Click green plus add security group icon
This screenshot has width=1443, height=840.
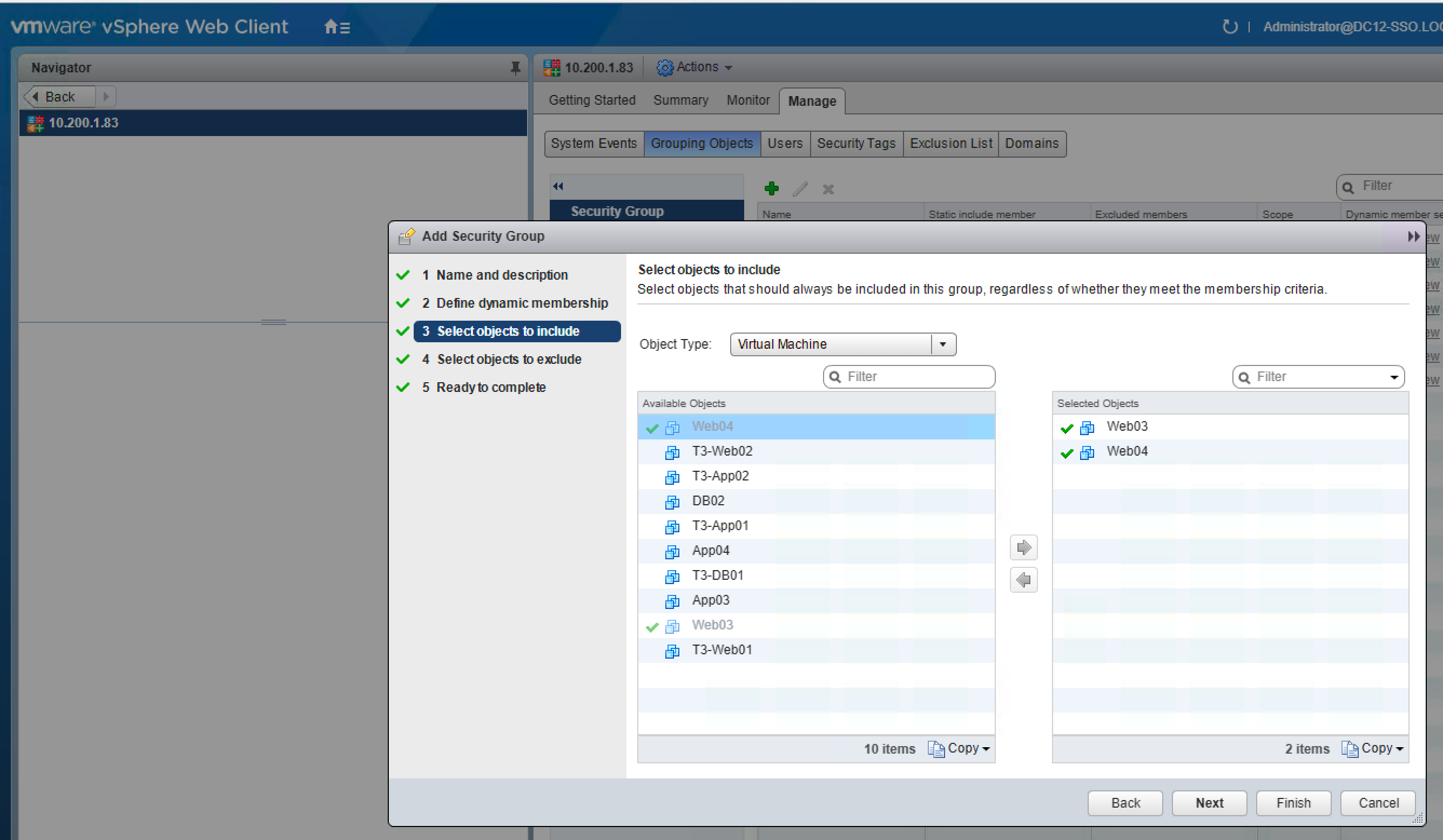(771, 188)
